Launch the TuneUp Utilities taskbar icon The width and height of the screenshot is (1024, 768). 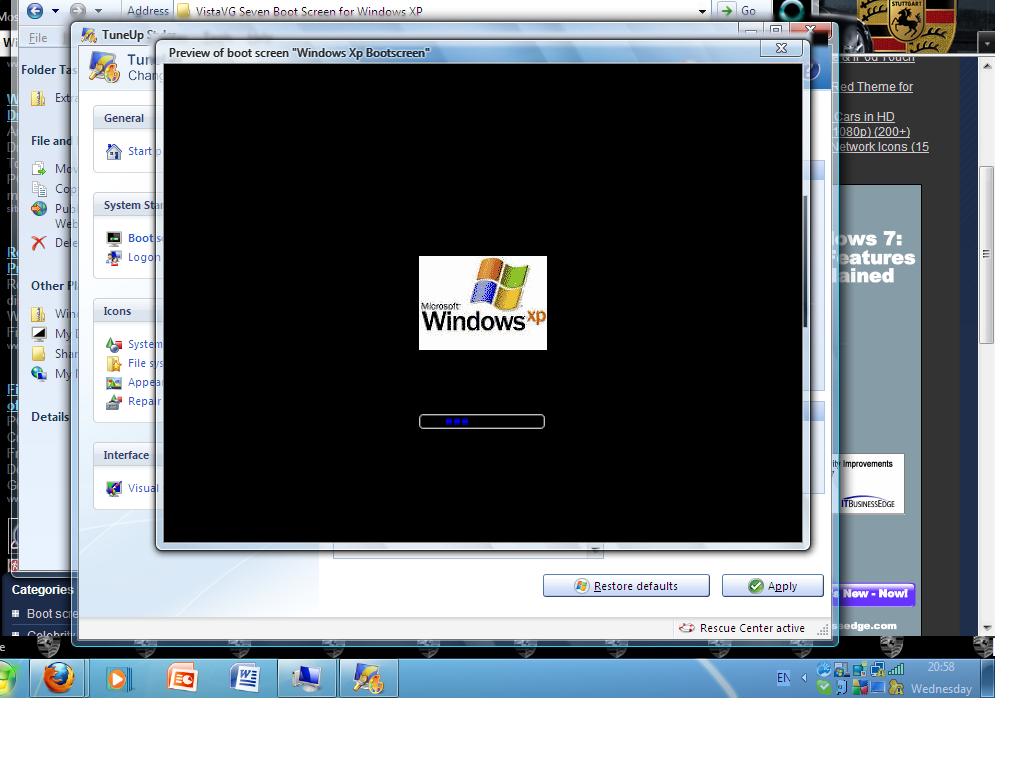[x=367, y=677]
